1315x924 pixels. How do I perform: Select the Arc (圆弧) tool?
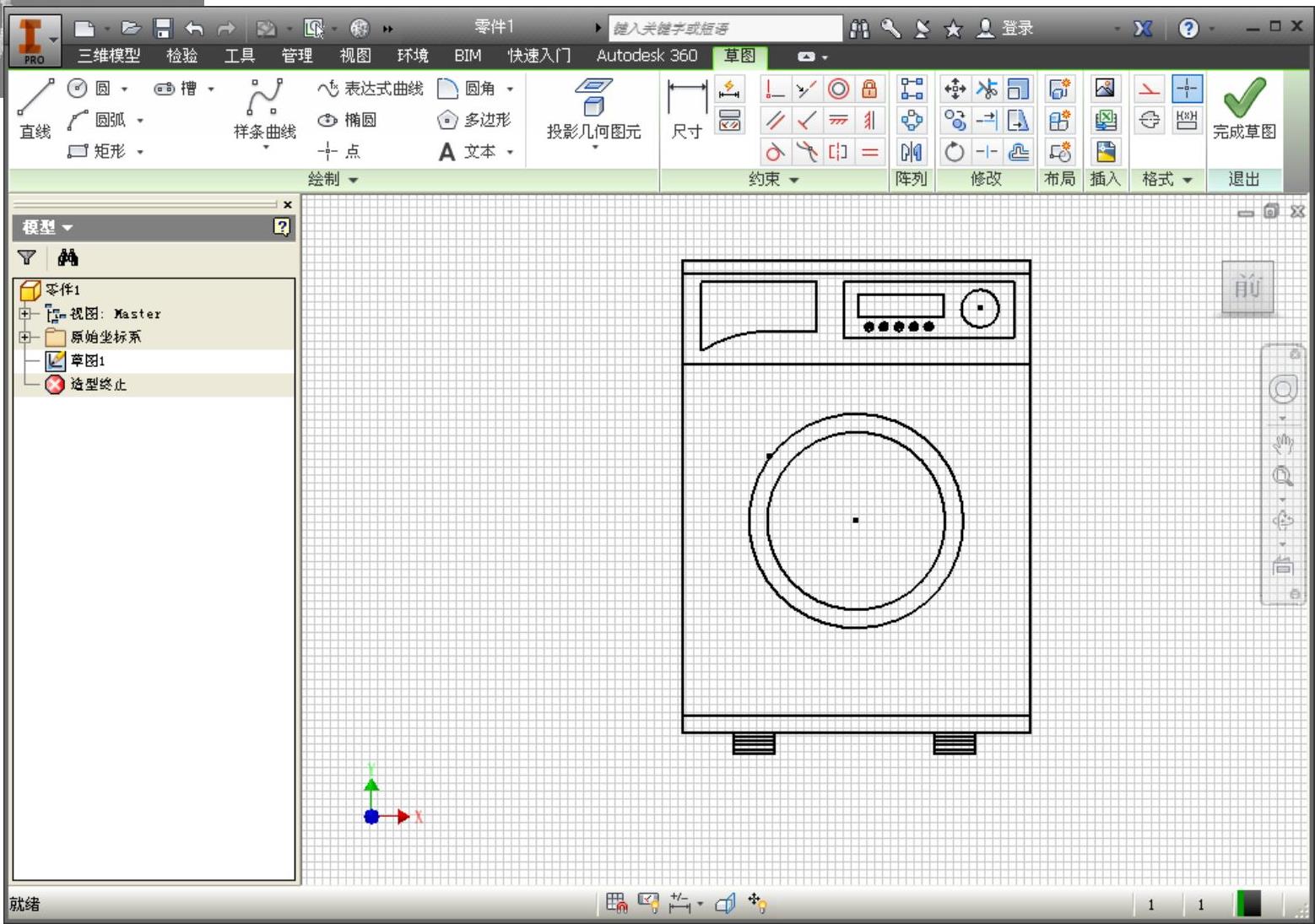pos(96,120)
